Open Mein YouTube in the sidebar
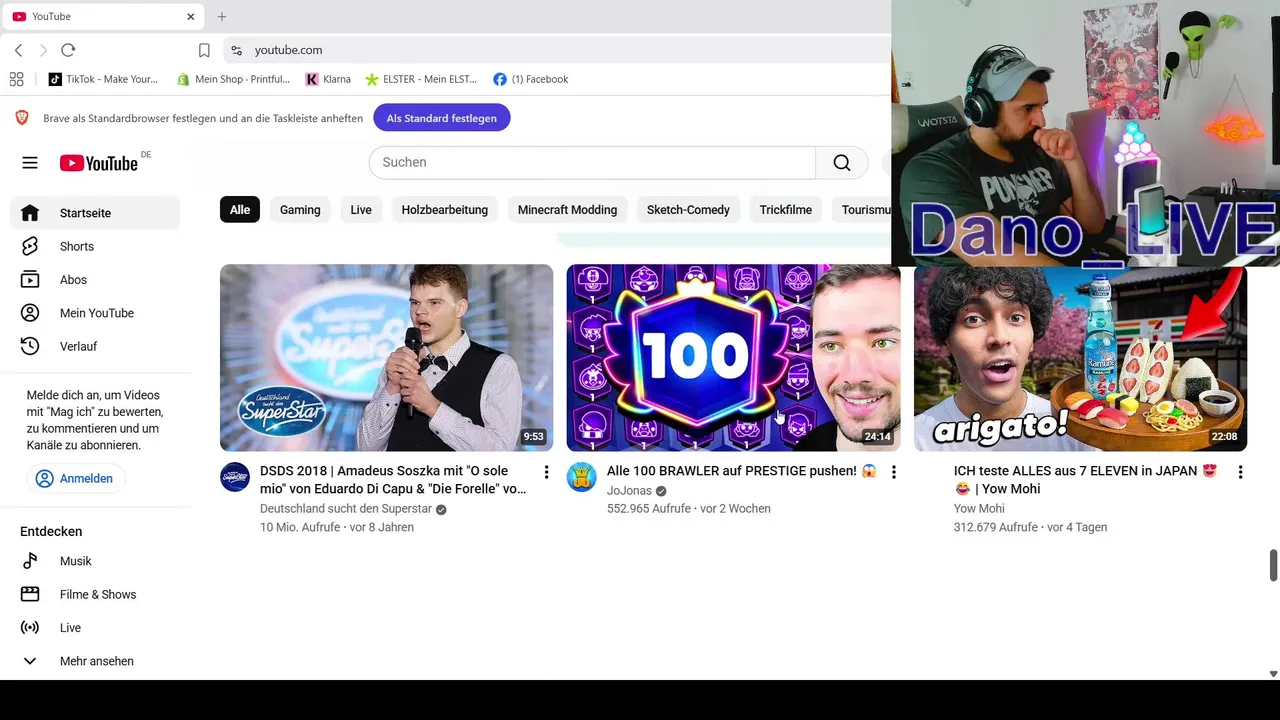 pos(95,313)
